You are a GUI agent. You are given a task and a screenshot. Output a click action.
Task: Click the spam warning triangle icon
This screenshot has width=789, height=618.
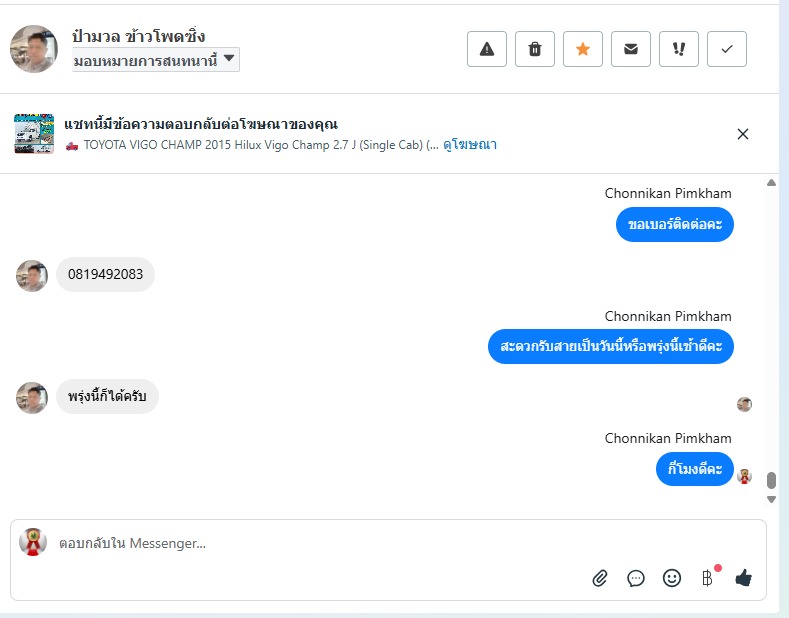tap(487, 49)
